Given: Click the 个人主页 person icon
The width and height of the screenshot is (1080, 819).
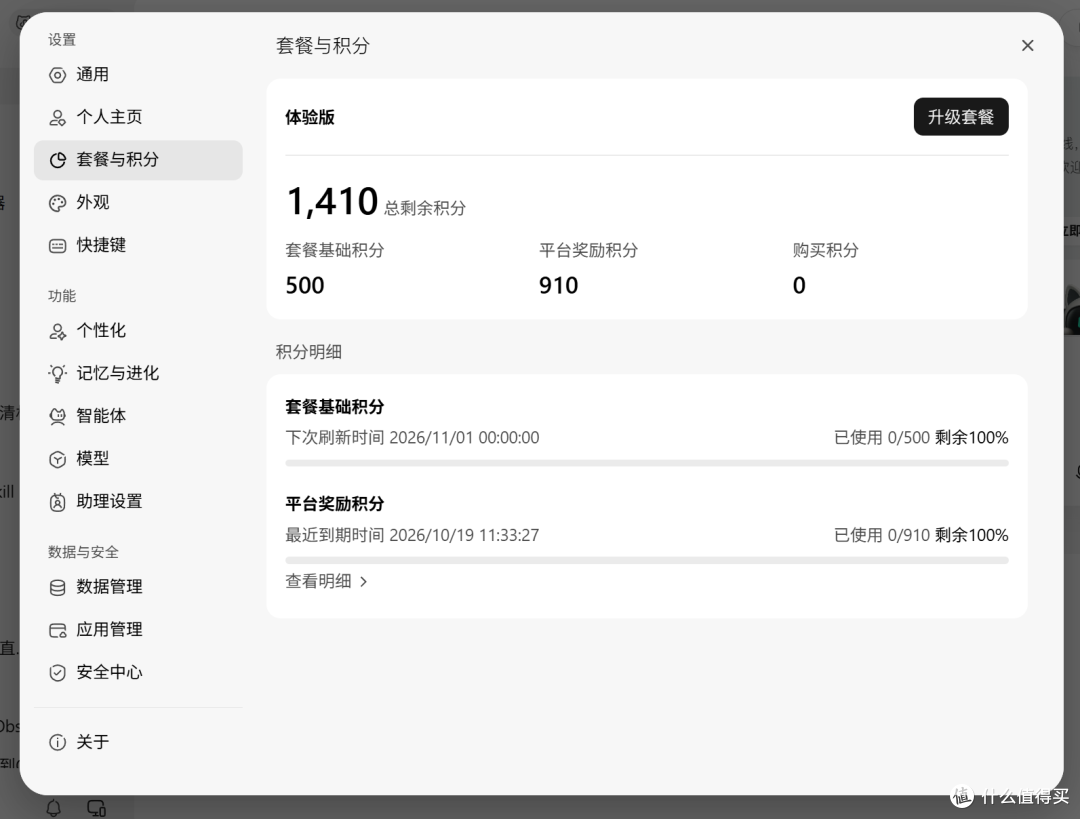Looking at the screenshot, I should 58,118.
